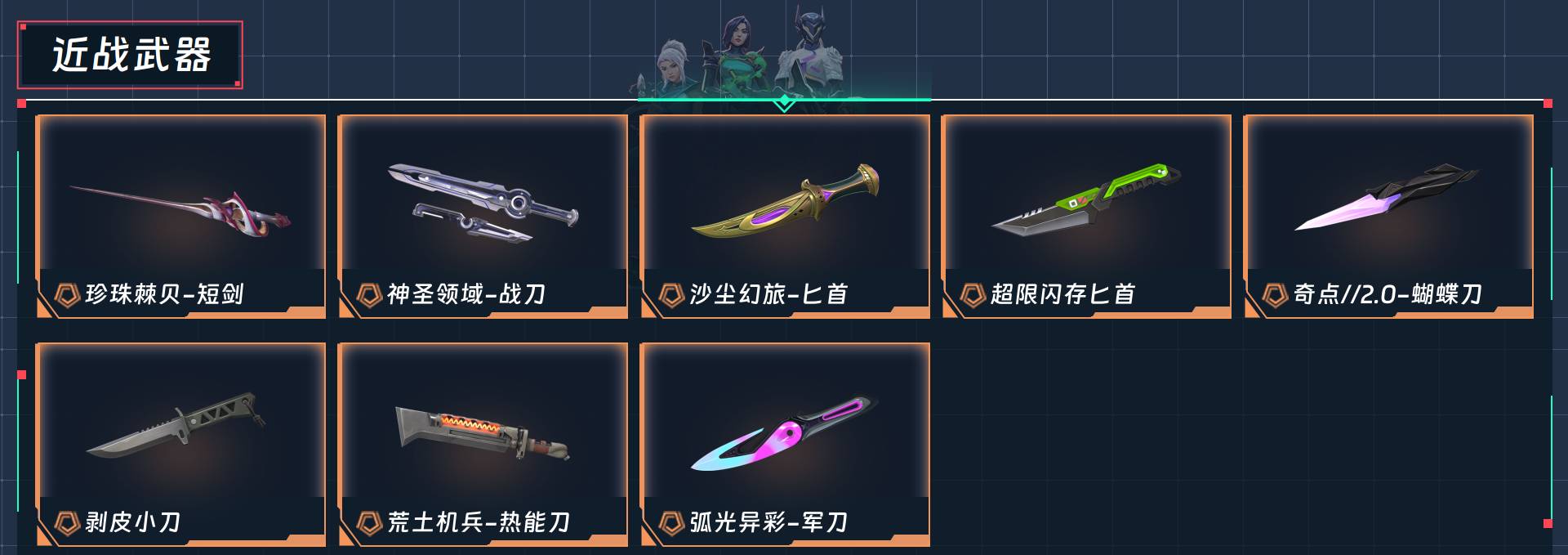
Task: Click the badge icon beside 奇点//2.0-蝴蝶刀
Action: (1275, 294)
